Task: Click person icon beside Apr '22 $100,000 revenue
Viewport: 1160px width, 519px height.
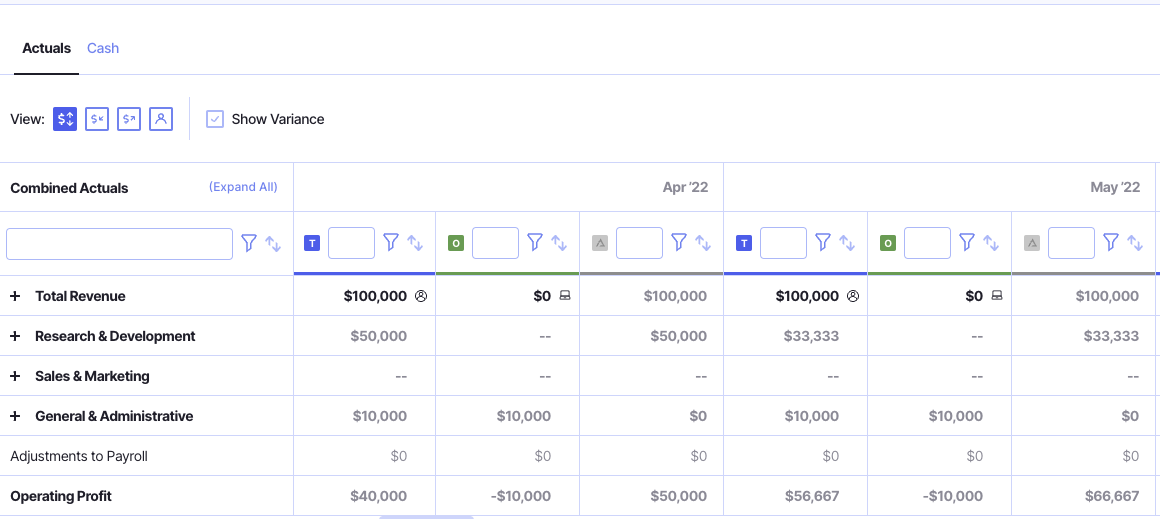Action: pyautogui.click(x=421, y=296)
